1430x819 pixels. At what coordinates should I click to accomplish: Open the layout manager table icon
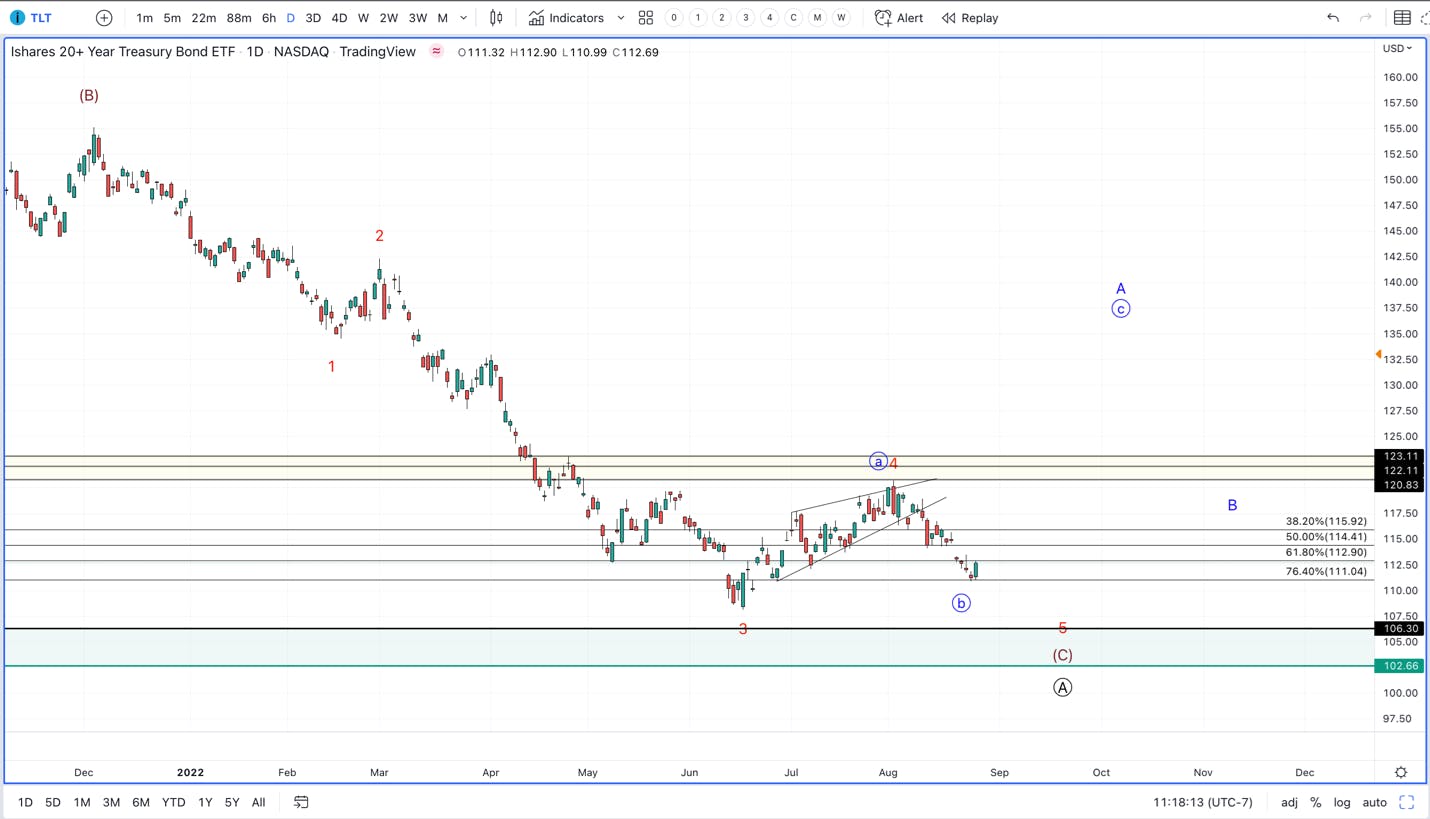(x=1400, y=17)
